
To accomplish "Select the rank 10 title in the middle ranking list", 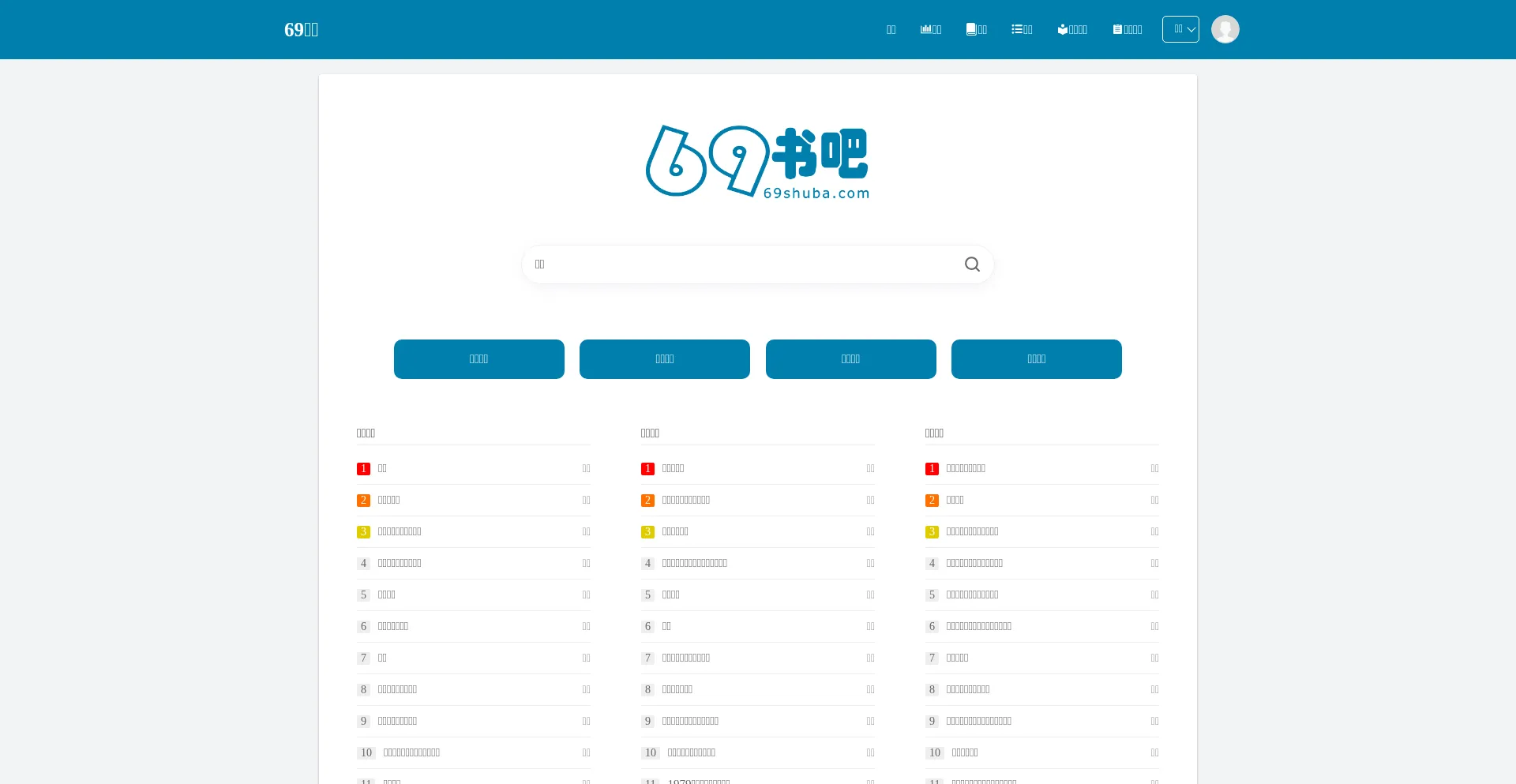I will click(692, 752).
